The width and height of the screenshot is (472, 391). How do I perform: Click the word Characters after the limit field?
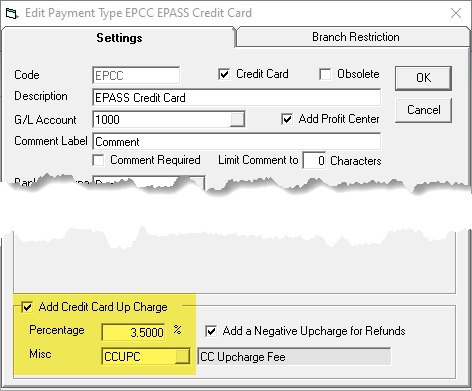click(356, 161)
